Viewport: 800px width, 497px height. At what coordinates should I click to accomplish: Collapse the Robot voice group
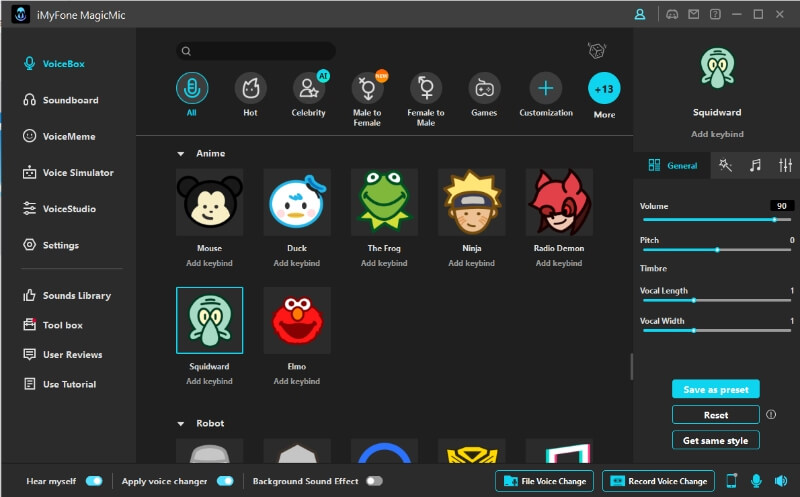point(181,424)
